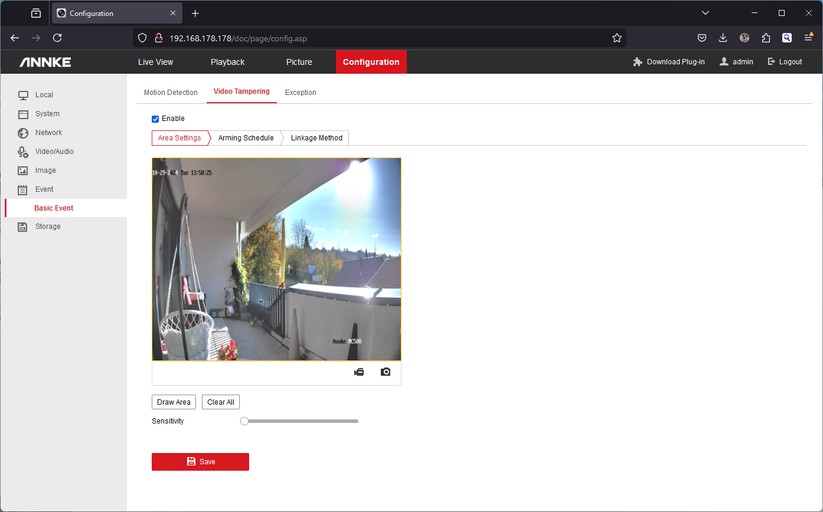The image size is (823, 512).
Task: Click the Sensitivity slider track
Action: (x=300, y=421)
